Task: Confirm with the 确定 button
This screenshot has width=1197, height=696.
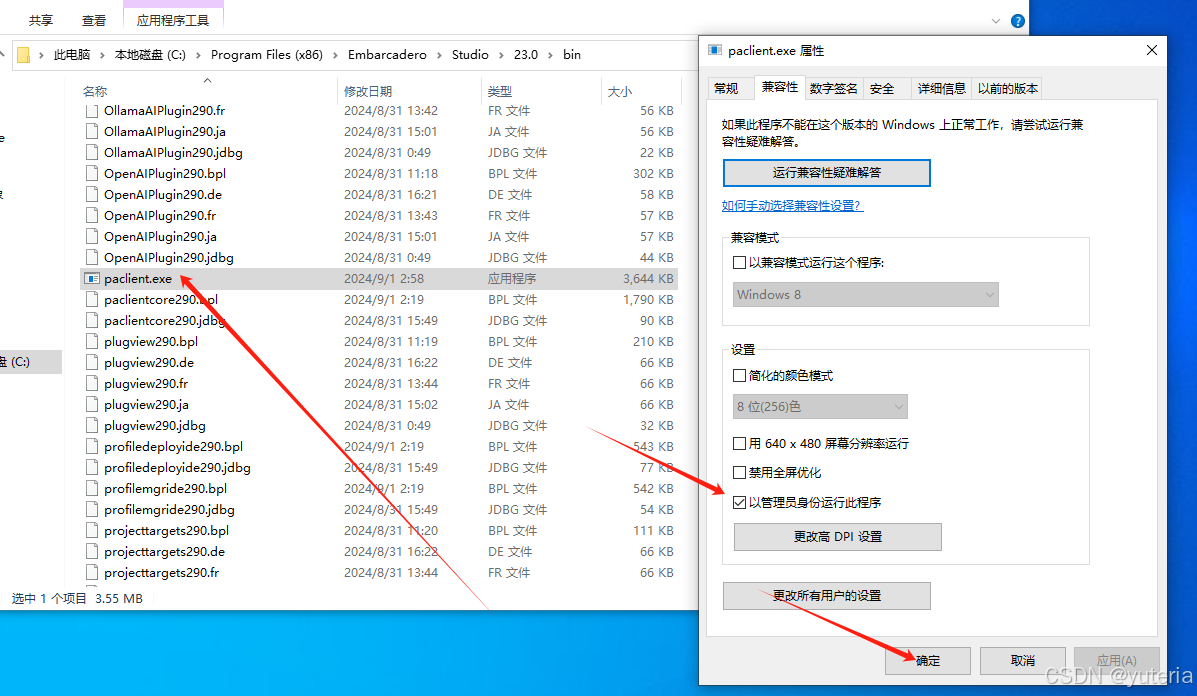Action: pyautogui.click(x=928, y=660)
